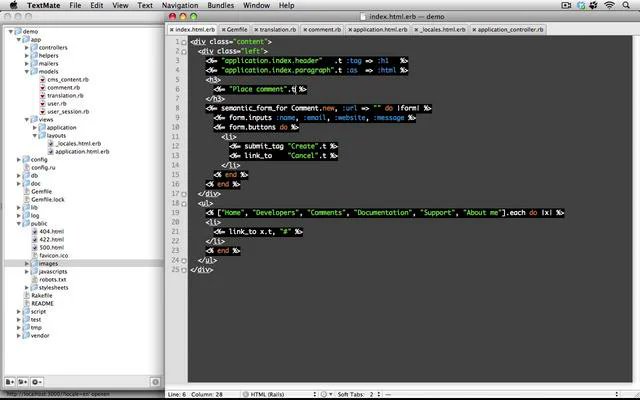
Task: Open user.rb in the project tree
Action: tap(57, 104)
